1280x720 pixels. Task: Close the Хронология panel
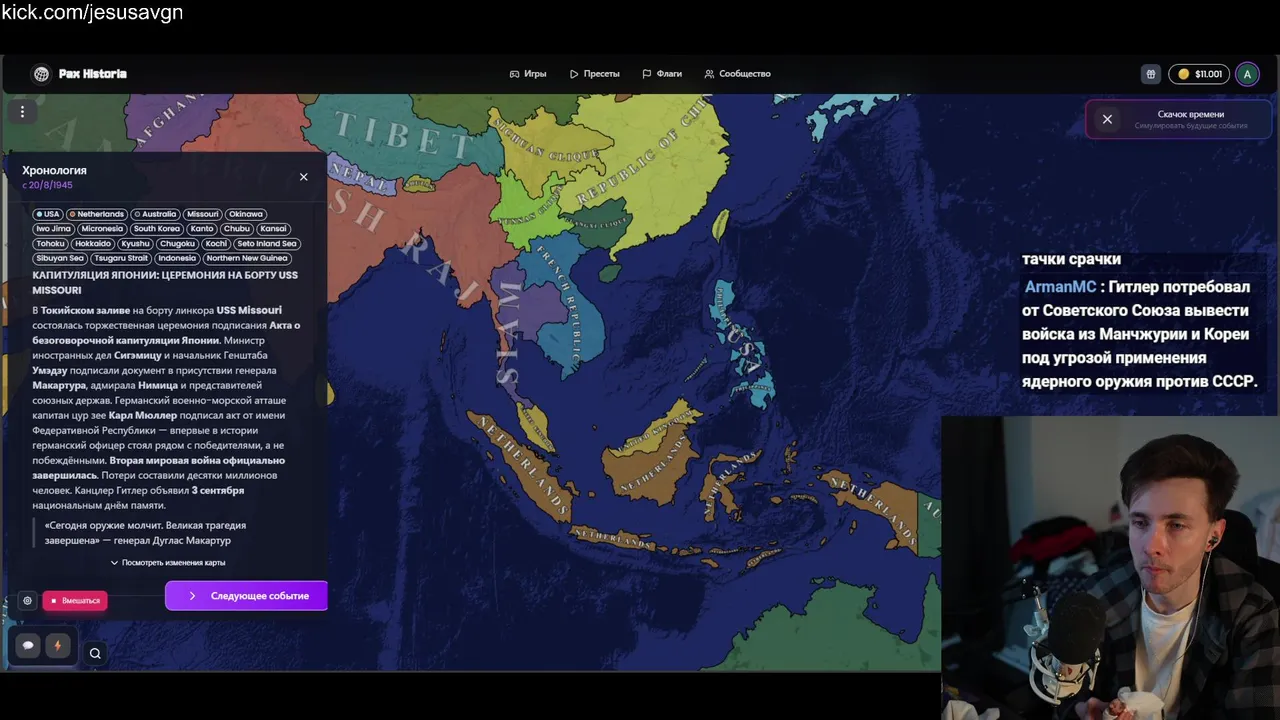(304, 177)
